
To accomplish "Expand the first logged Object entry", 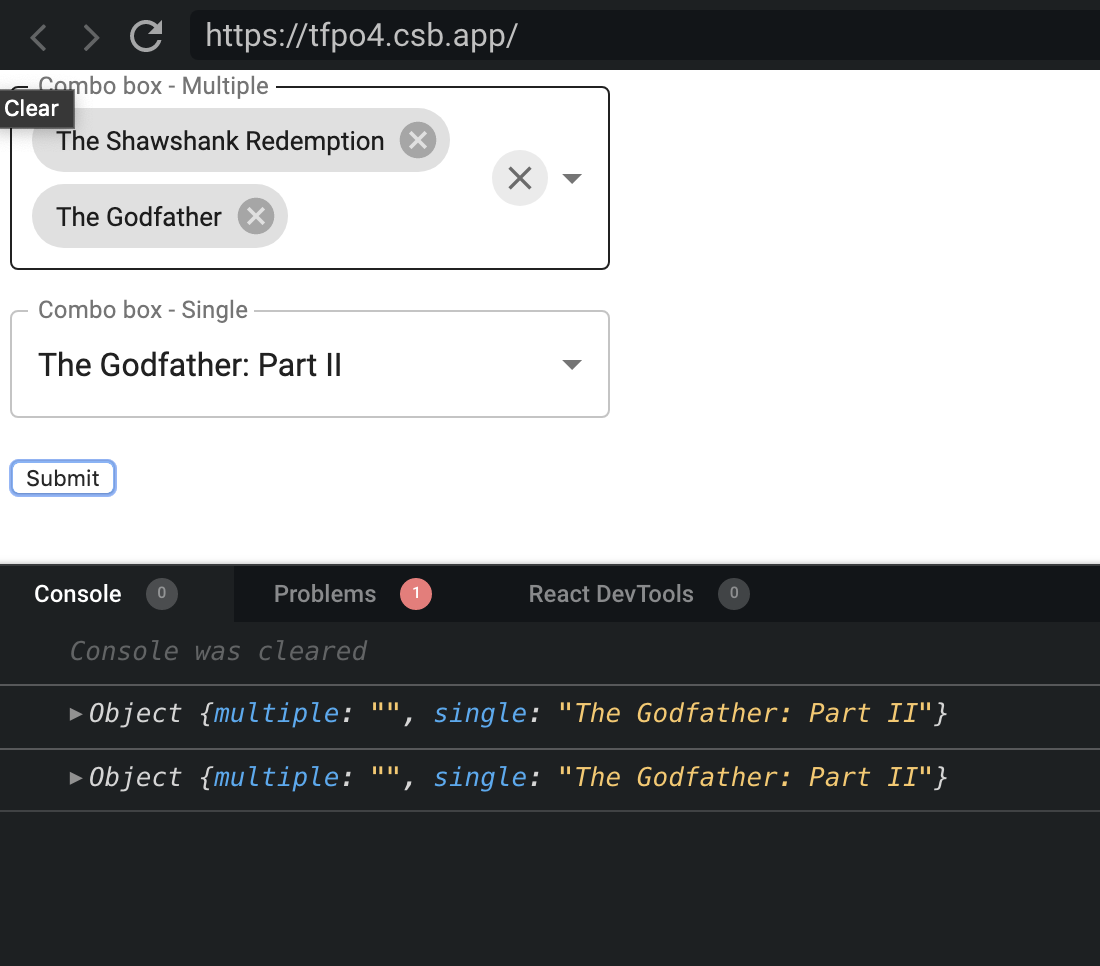I will (x=76, y=713).
